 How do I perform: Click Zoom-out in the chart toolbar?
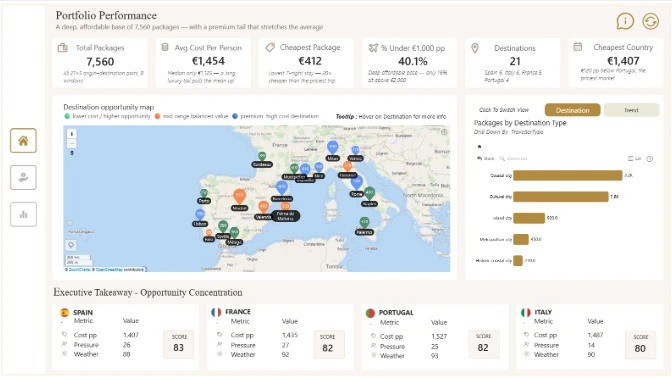pos(513,159)
